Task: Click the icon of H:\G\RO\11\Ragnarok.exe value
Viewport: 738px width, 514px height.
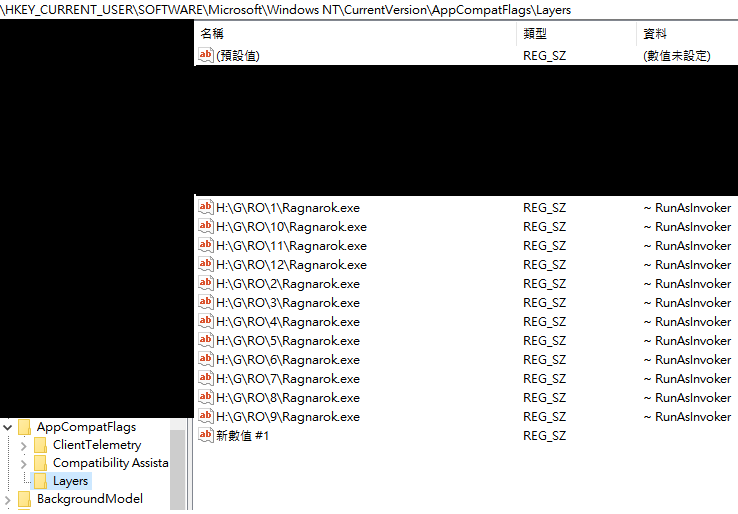Action: point(206,245)
